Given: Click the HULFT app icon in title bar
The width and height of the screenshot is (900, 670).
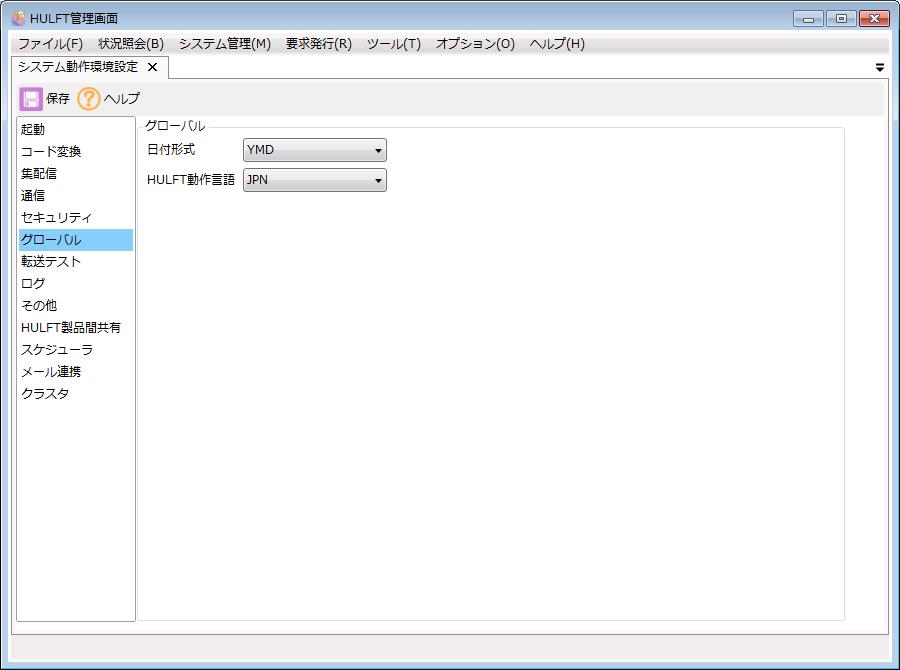Looking at the screenshot, I should coord(19,18).
